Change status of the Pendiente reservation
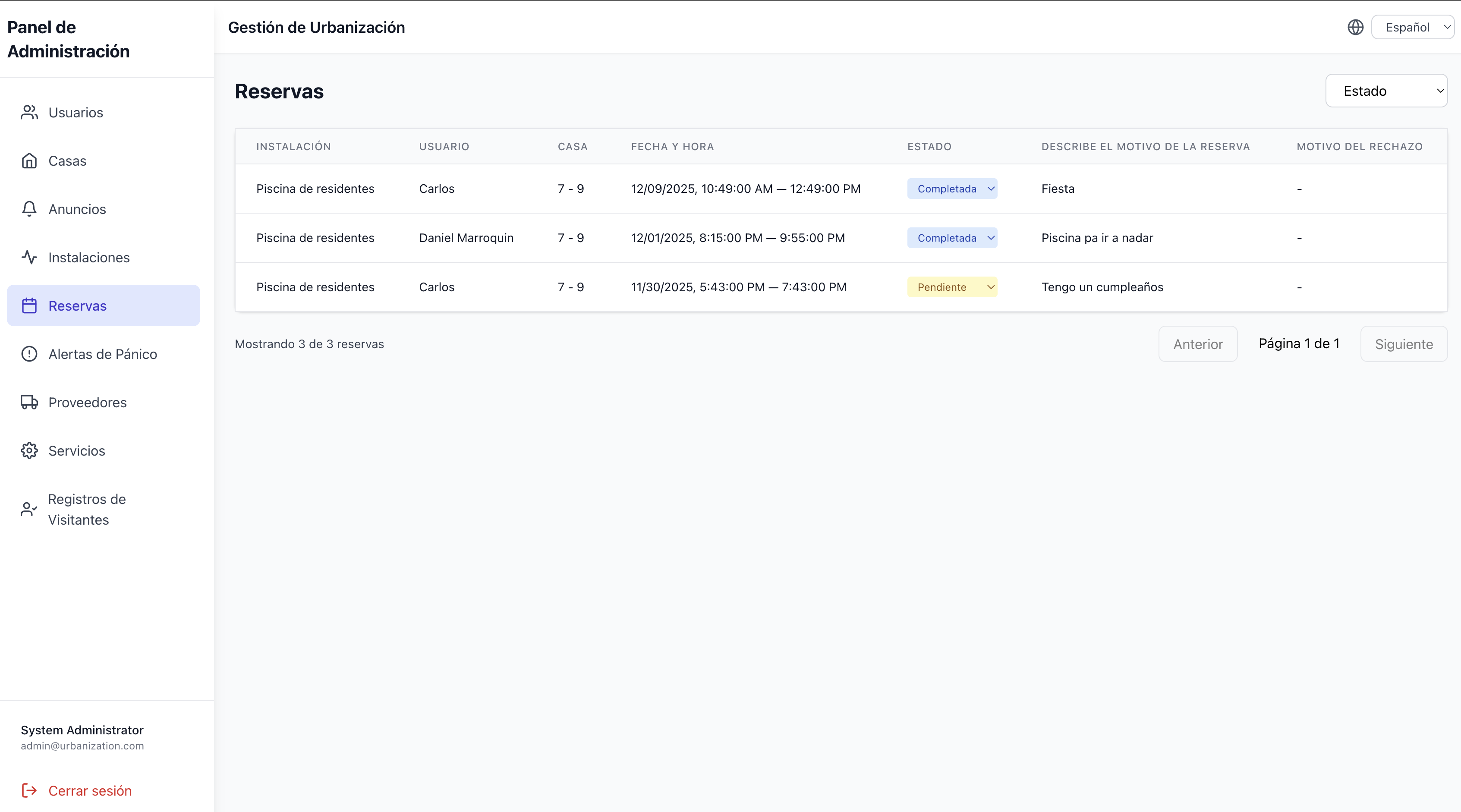Viewport: 1461px width, 812px height. 952,287
